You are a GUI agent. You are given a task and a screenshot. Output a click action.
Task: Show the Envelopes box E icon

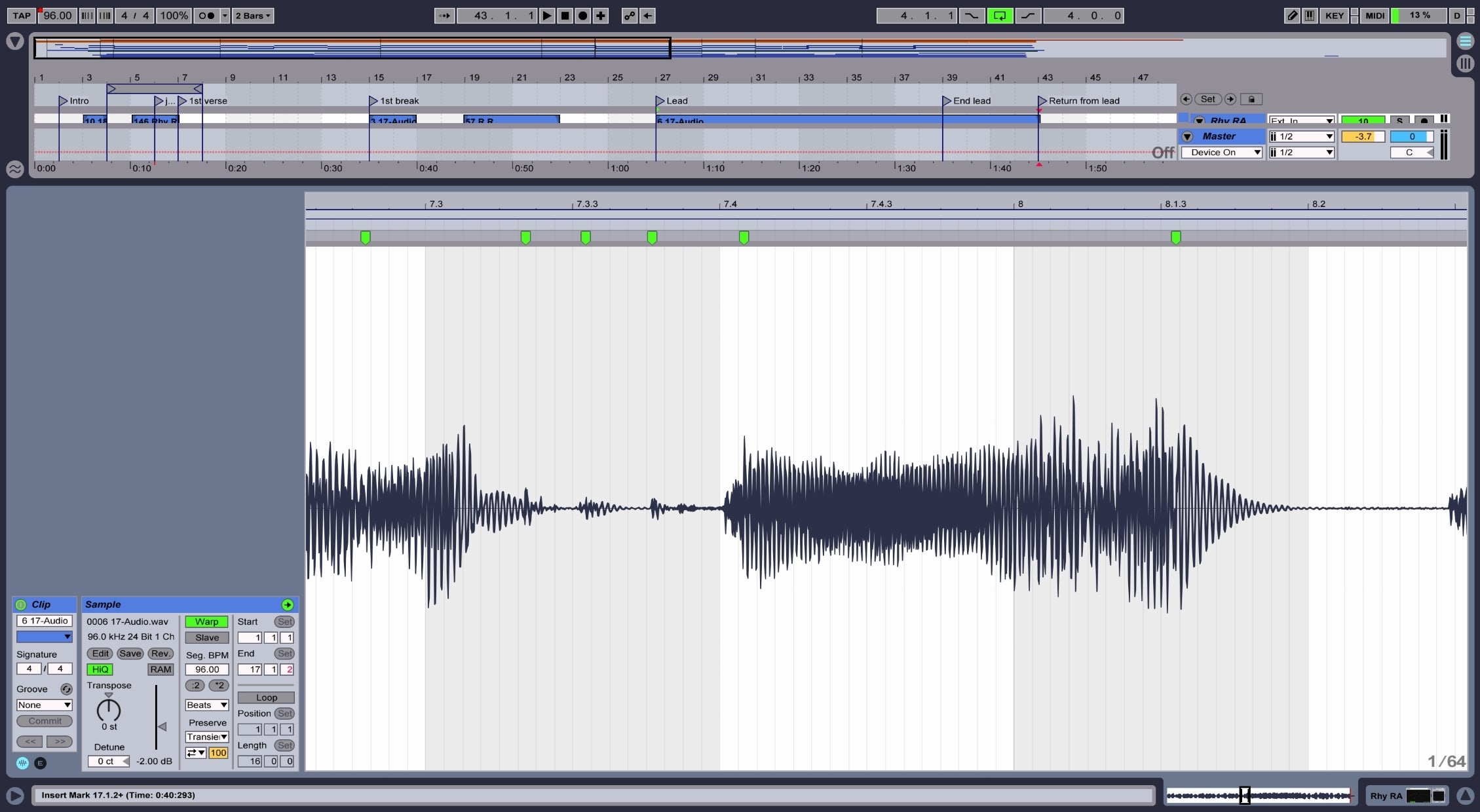tap(40, 763)
